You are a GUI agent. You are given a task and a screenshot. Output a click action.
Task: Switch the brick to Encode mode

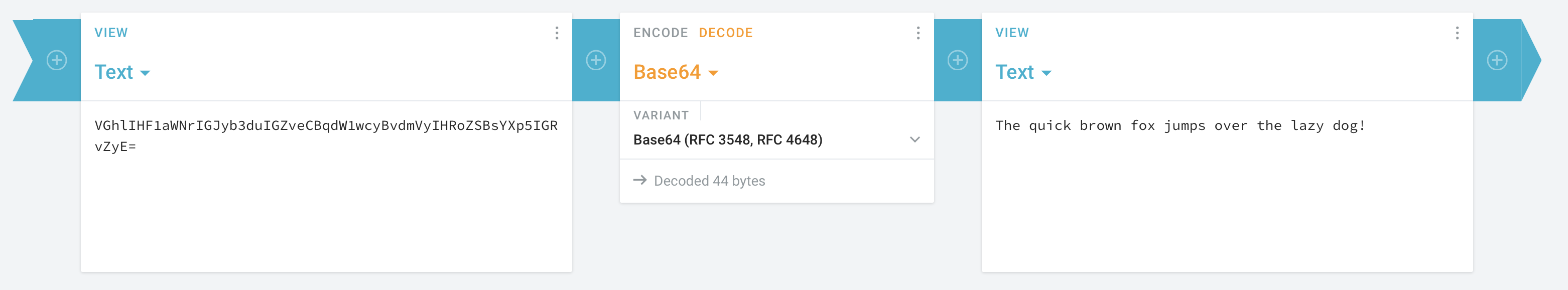(x=660, y=33)
